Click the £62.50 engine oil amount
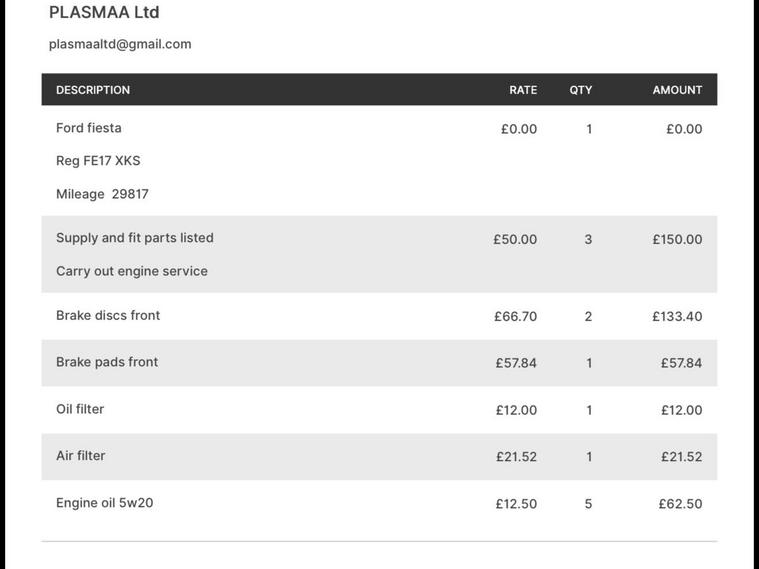The height and width of the screenshot is (569, 759). point(680,504)
